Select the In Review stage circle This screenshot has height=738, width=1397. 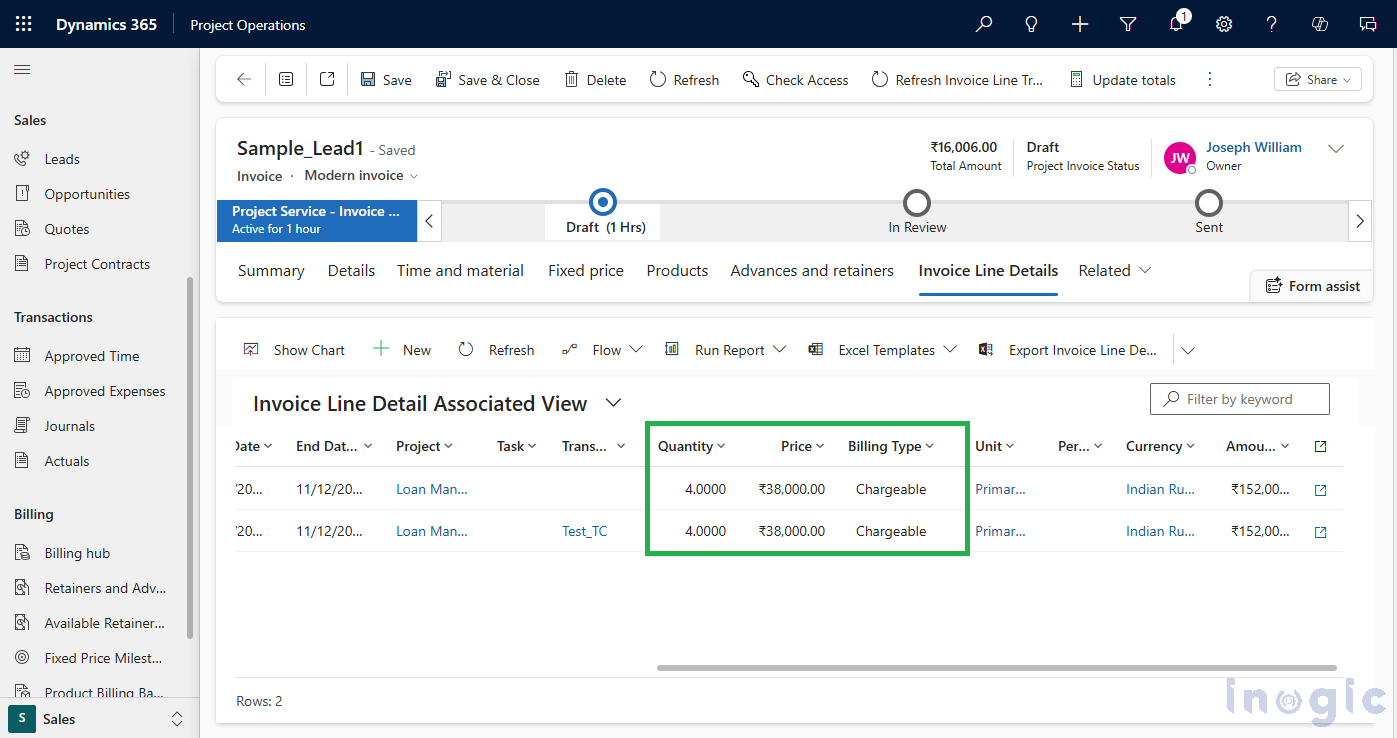pyautogui.click(x=917, y=201)
